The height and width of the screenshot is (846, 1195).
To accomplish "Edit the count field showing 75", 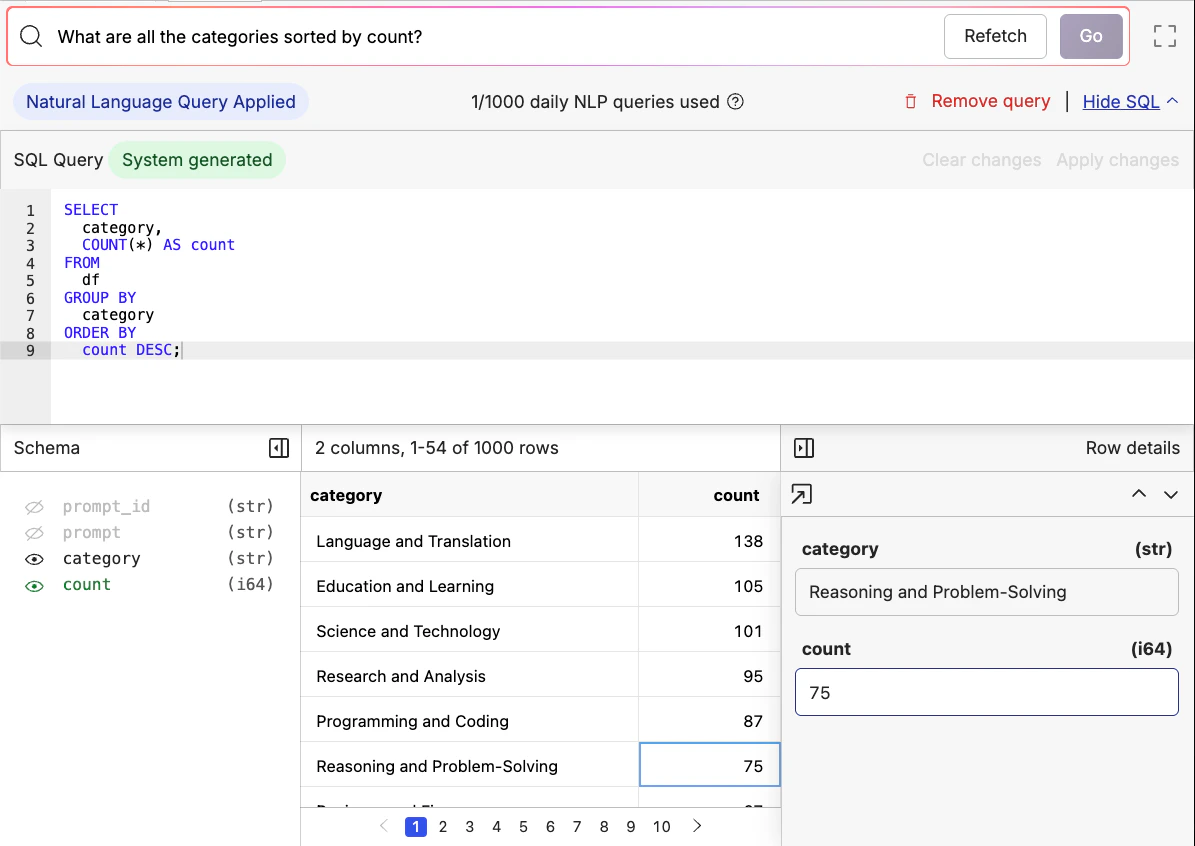I will 986,692.
